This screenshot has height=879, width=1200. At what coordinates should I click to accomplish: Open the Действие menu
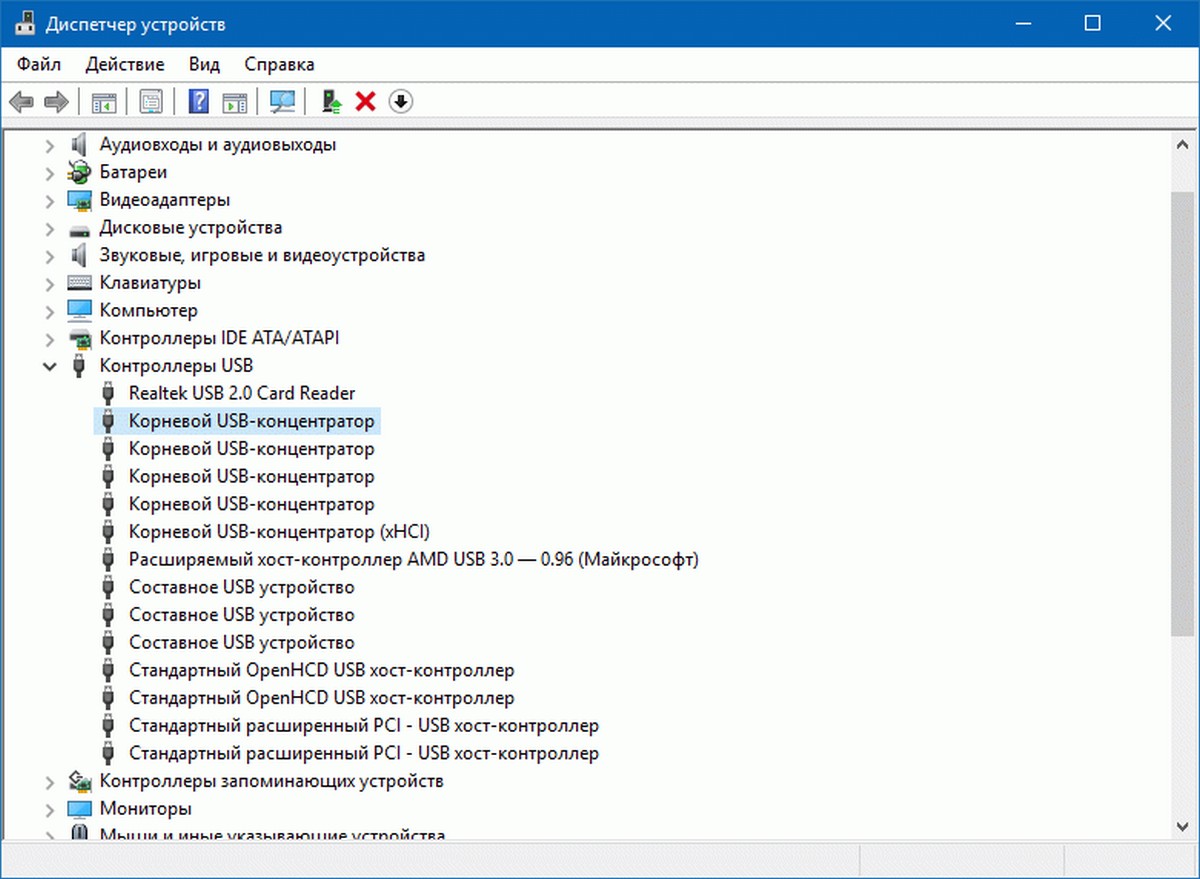[125, 64]
